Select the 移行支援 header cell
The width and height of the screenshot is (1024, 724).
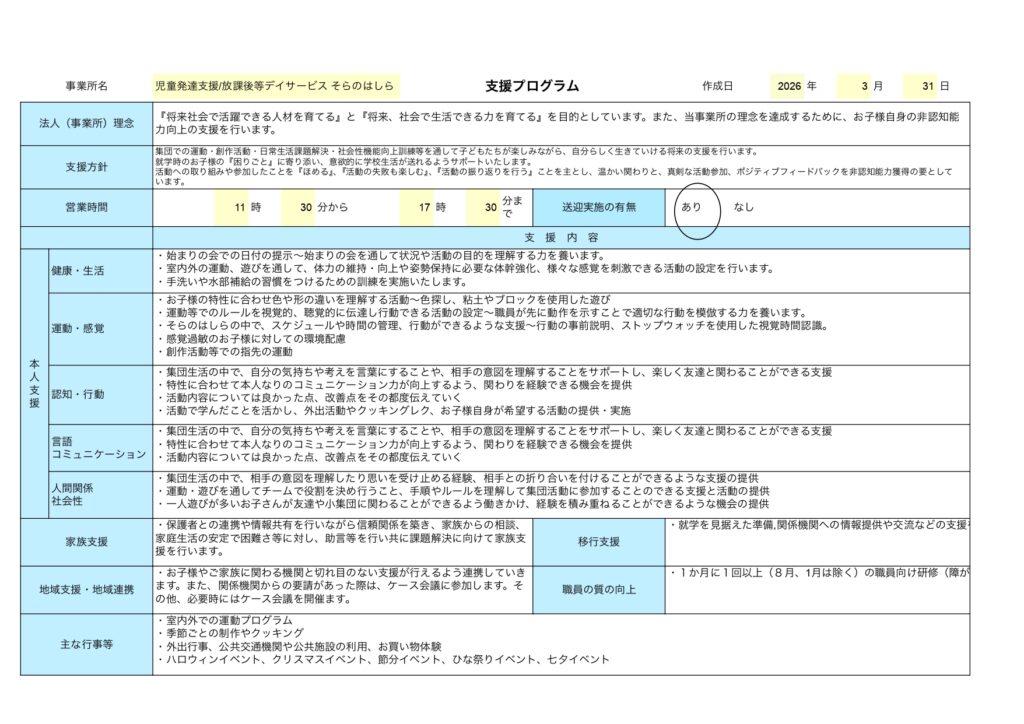tap(598, 541)
